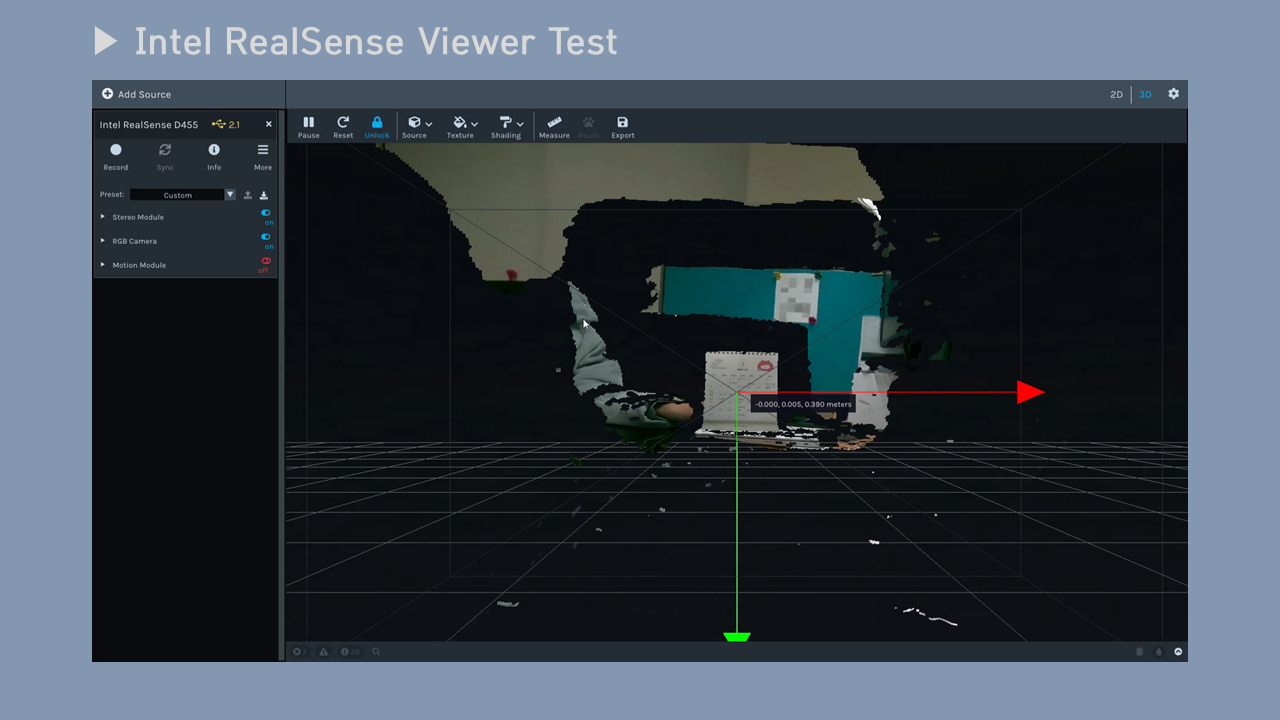Click the red X axis arrowhead

pyautogui.click(x=1030, y=392)
